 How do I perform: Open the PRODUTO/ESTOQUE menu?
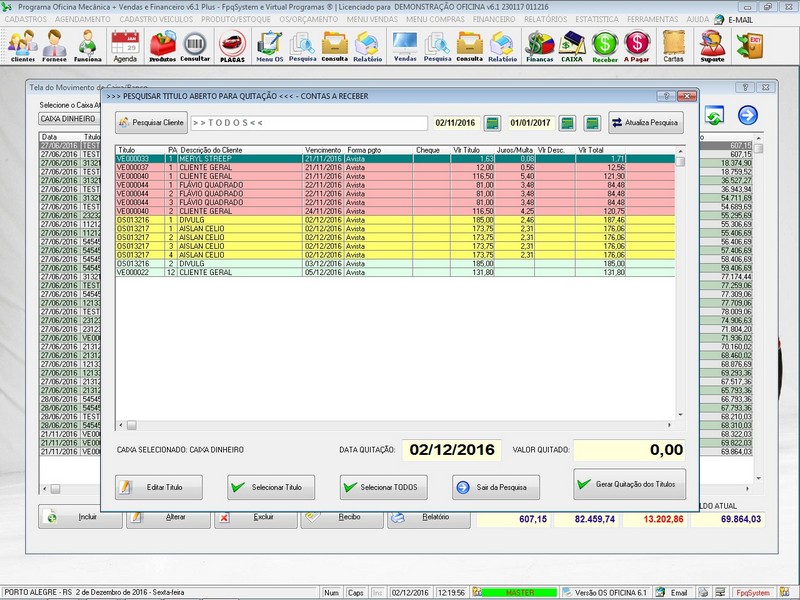tap(236, 19)
